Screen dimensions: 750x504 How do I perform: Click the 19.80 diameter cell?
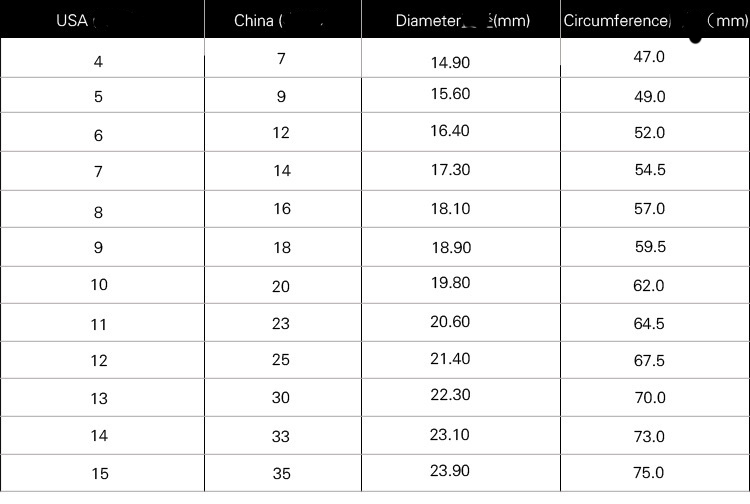(449, 283)
